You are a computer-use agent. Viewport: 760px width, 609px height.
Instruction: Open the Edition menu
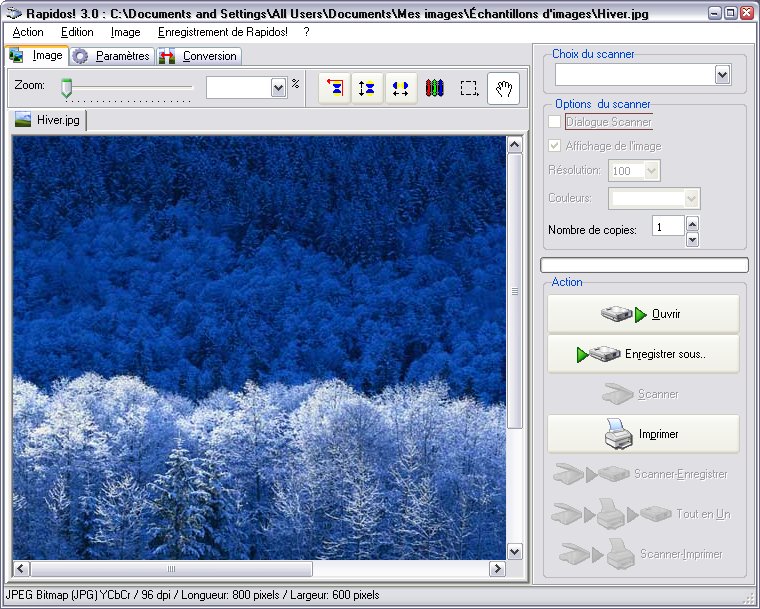click(x=77, y=32)
